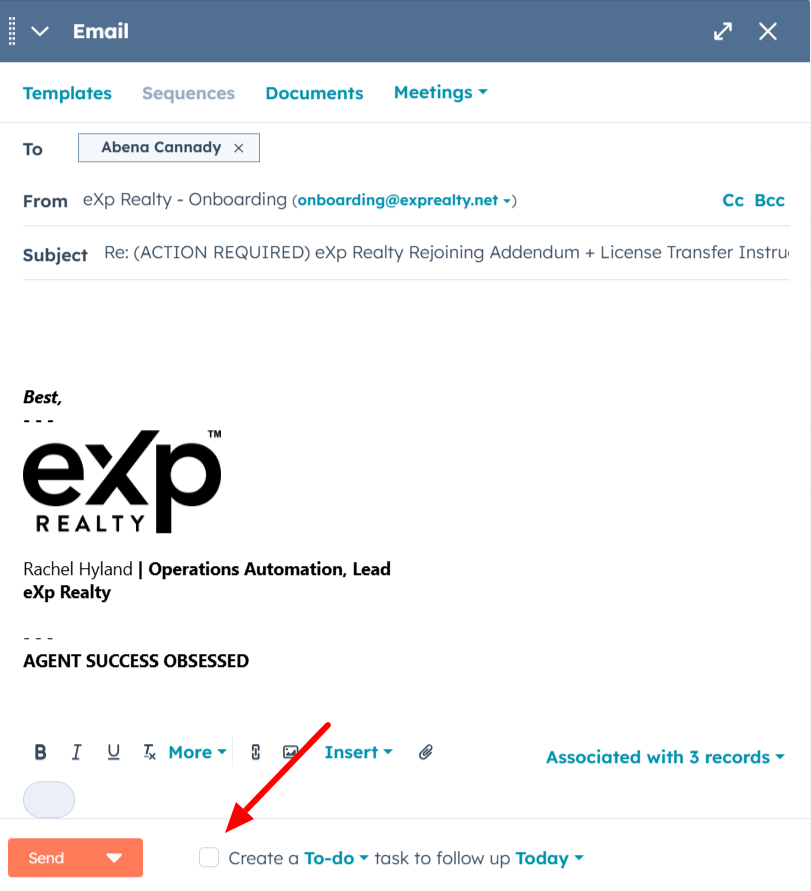Collapse the Email composer with chevron
This screenshot has width=811, height=891.
click(40, 31)
